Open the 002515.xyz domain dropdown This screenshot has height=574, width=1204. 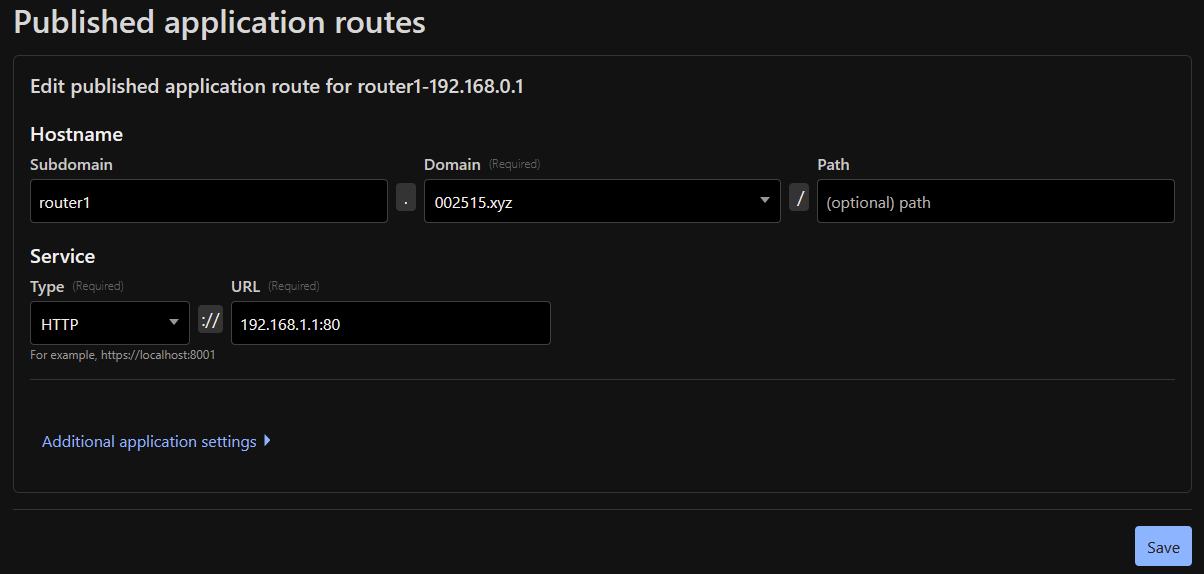(x=601, y=201)
